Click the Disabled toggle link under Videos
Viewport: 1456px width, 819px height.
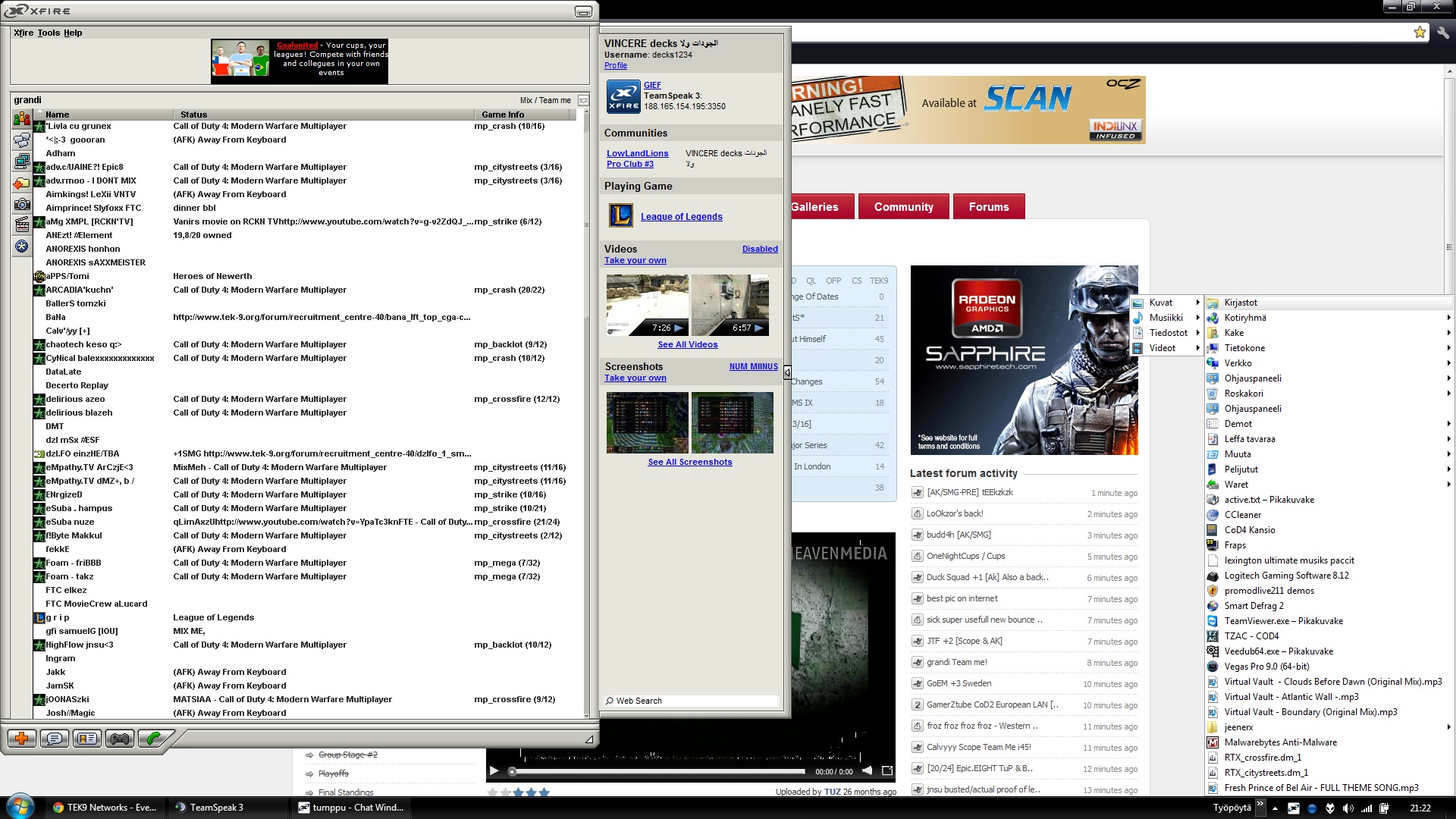(x=760, y=249)
